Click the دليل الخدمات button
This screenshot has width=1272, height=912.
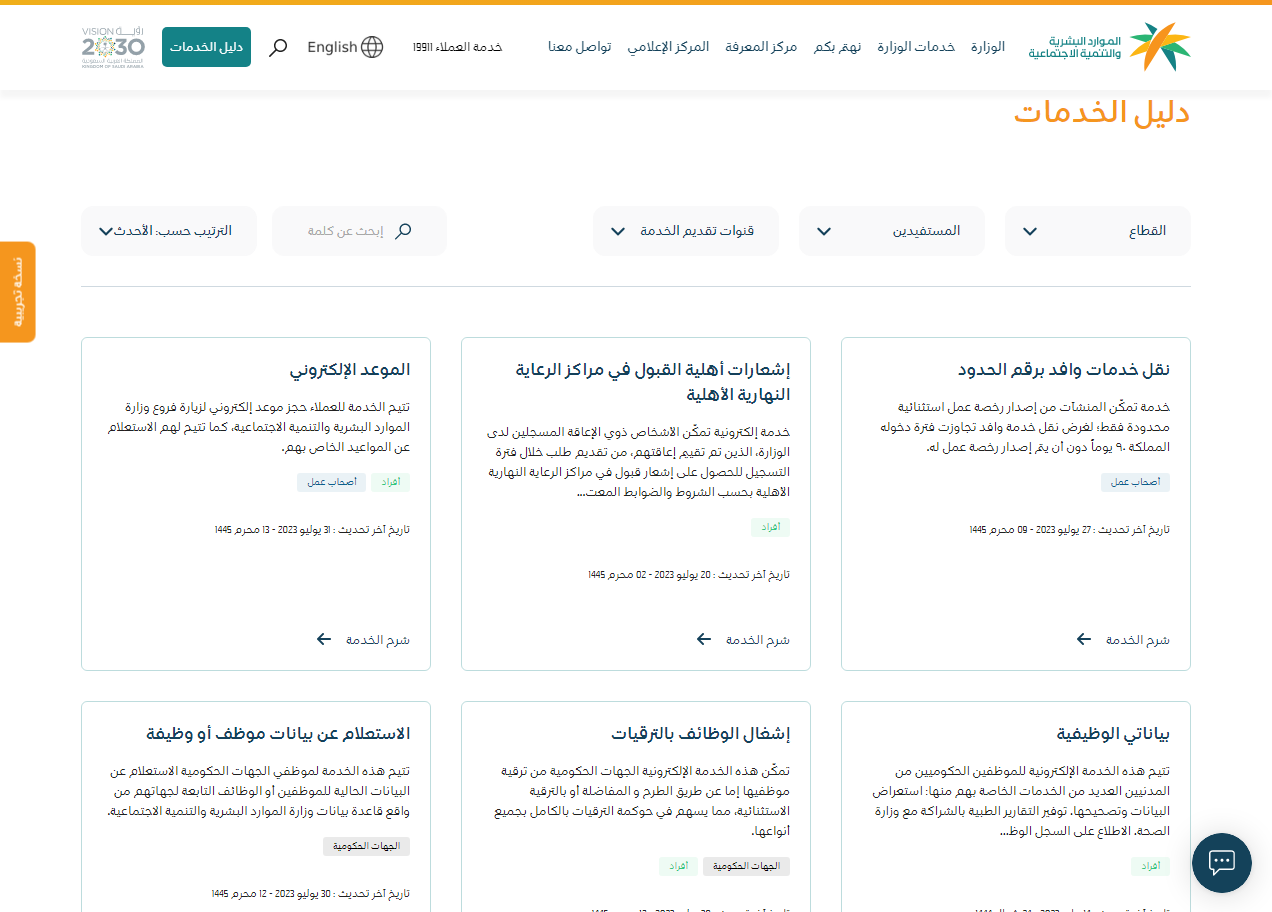(x=206, y=47)
